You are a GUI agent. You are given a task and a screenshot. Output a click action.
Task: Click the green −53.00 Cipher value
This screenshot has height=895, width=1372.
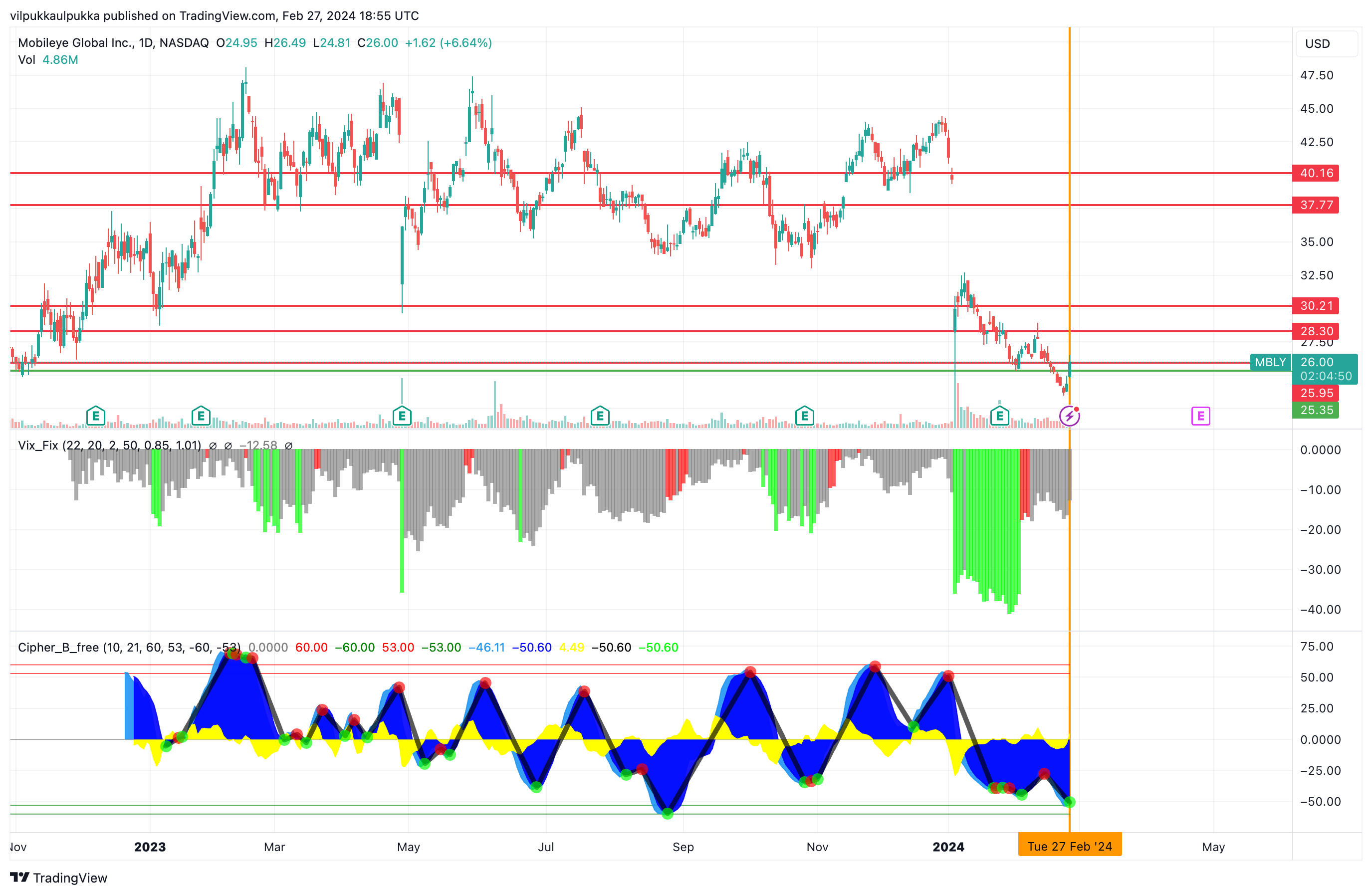click(441, 647)
